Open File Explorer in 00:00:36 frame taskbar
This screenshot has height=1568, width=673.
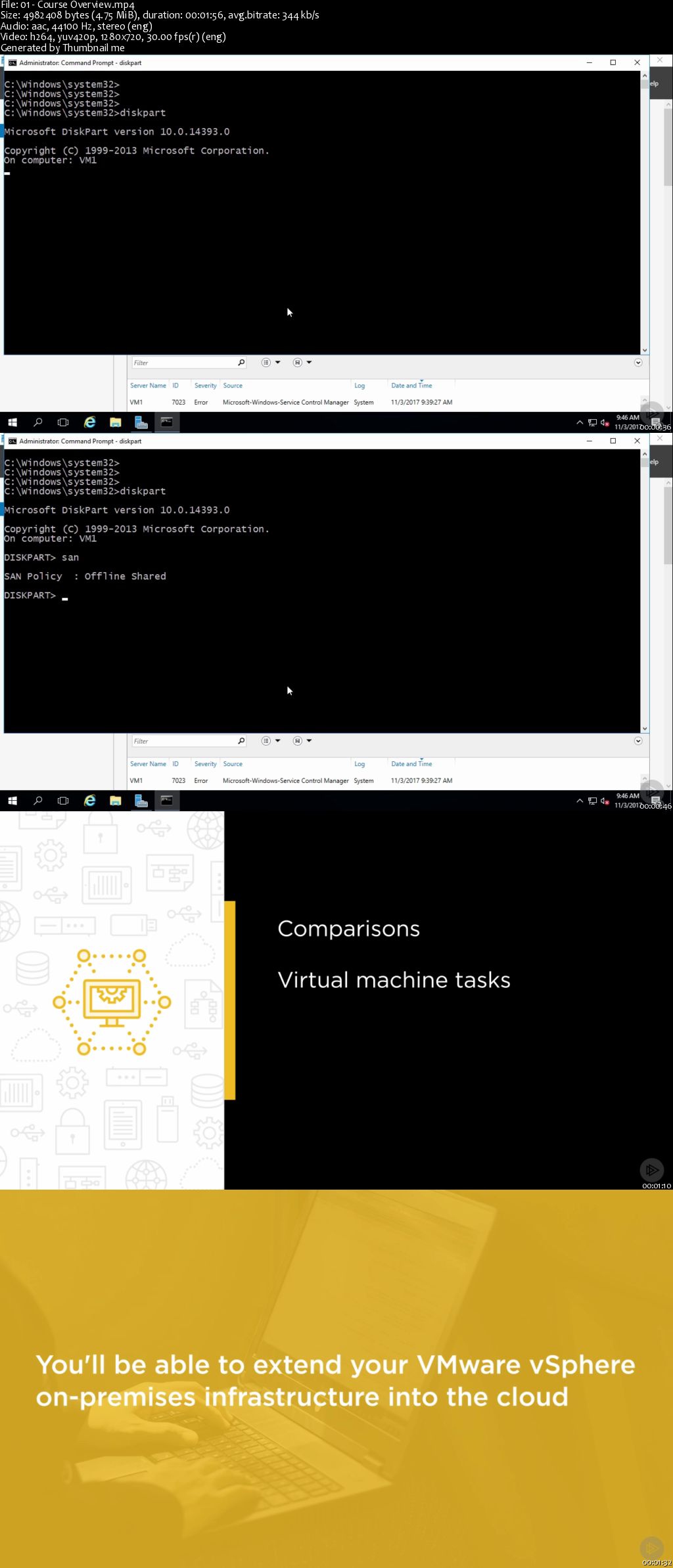click(x=116, y=422)
